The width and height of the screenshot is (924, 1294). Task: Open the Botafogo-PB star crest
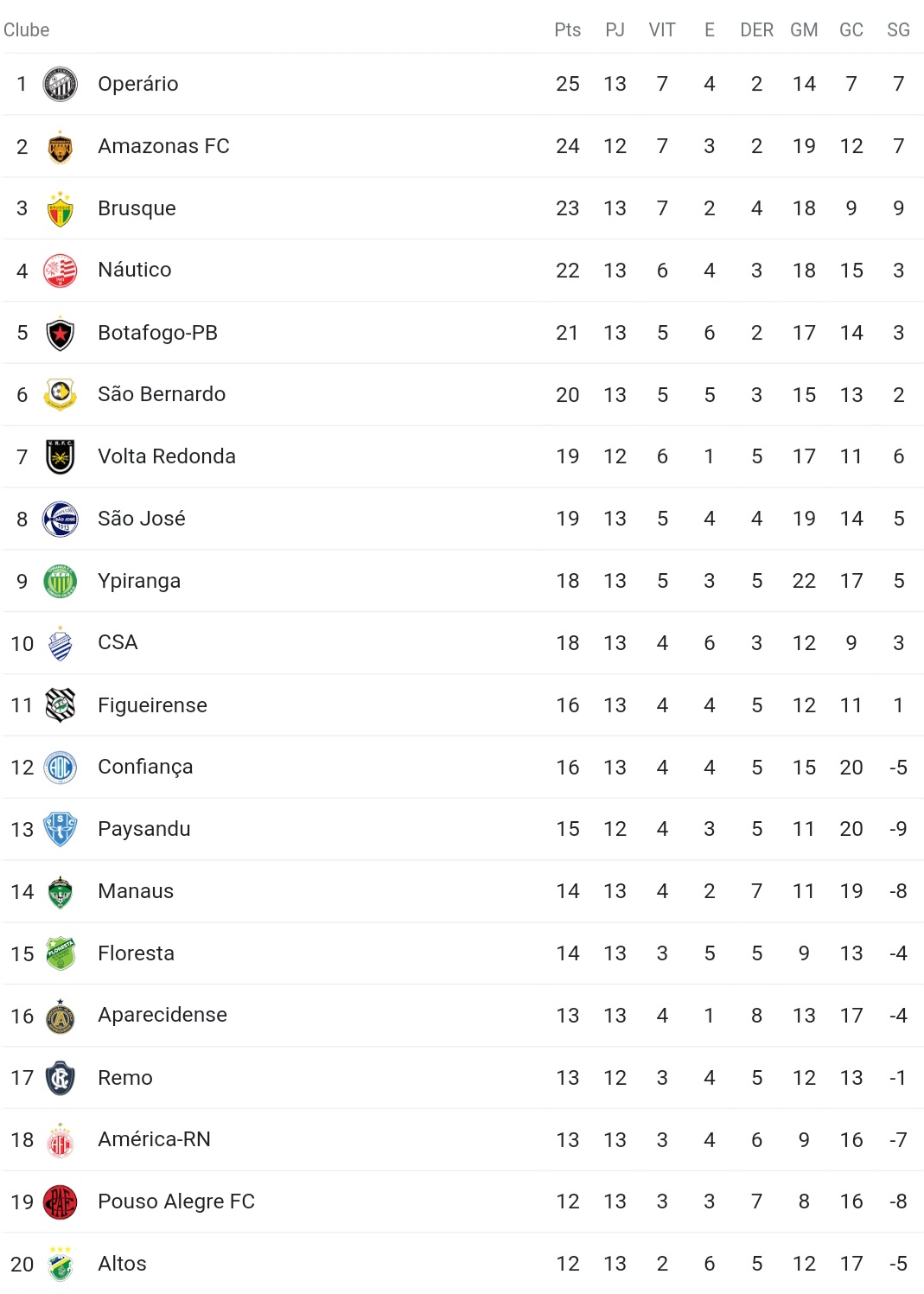[61, 333]
